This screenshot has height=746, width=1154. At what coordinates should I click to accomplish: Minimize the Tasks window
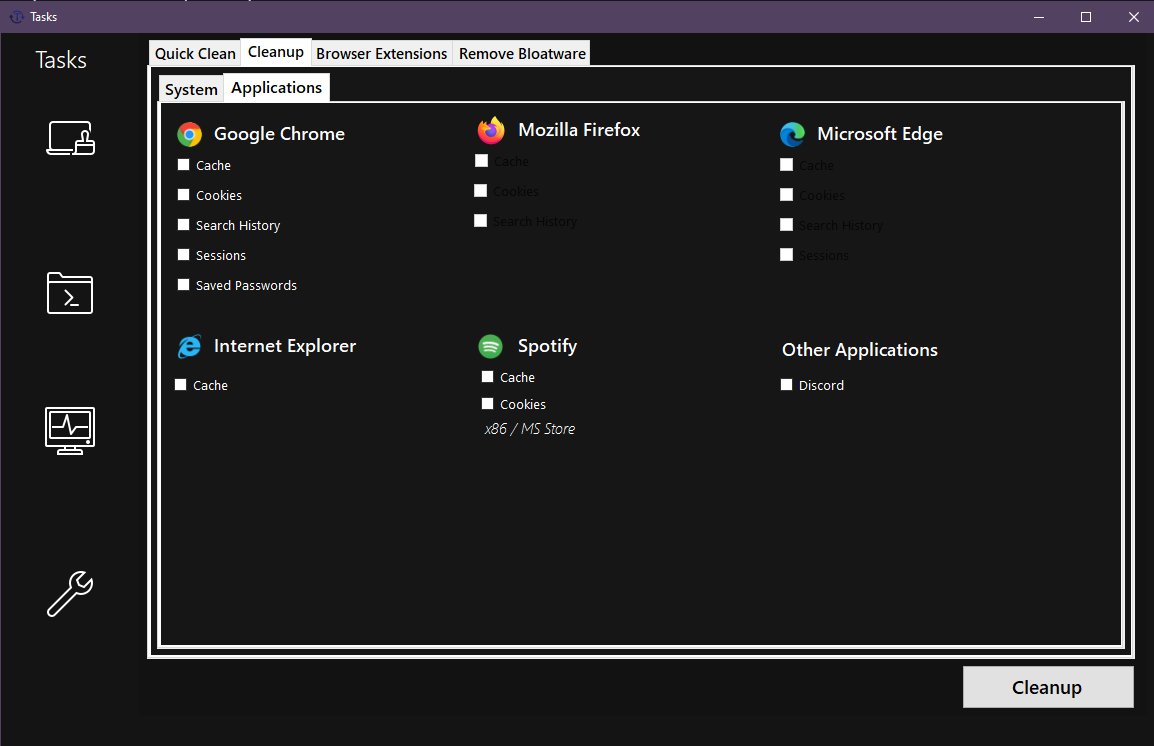(x=1038, y=17)
